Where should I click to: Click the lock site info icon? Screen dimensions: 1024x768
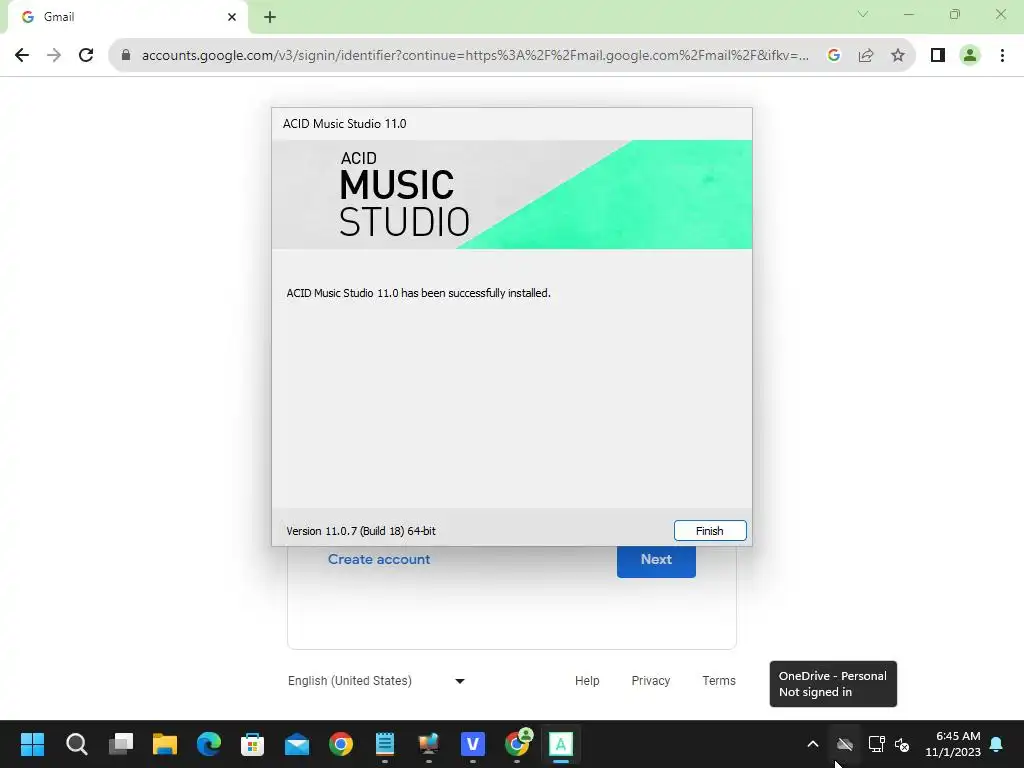(126, 56)
